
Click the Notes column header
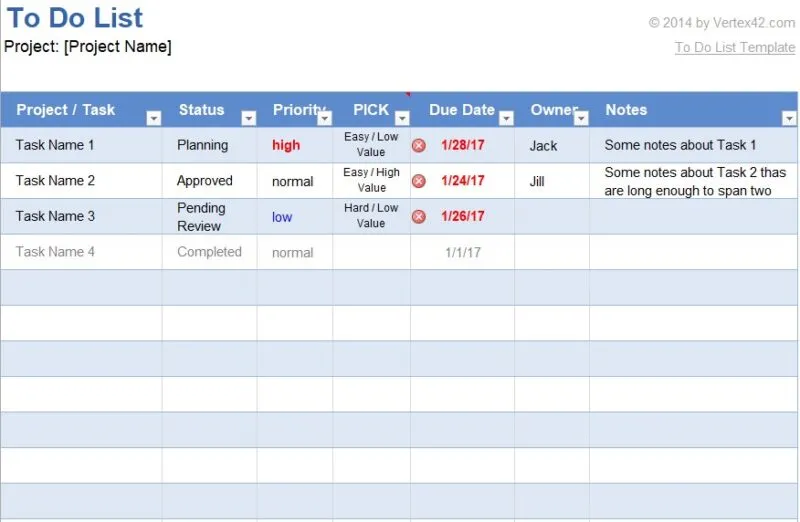[x=626, y=110]
